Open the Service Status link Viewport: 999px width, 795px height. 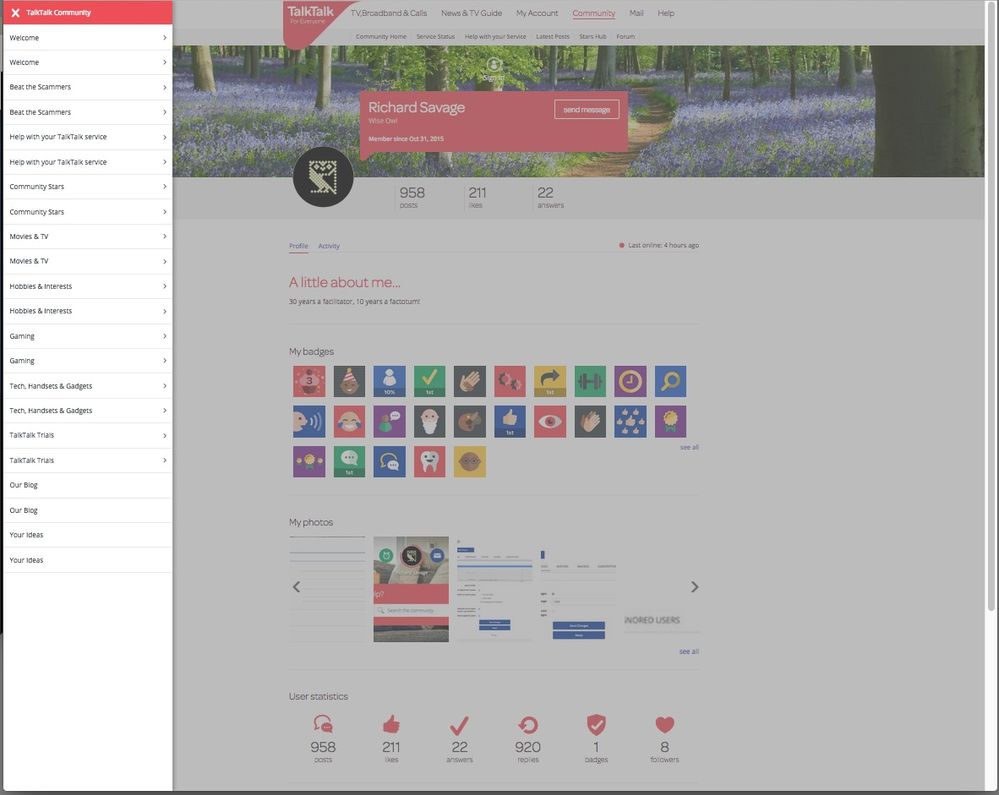tap(435, 37)
